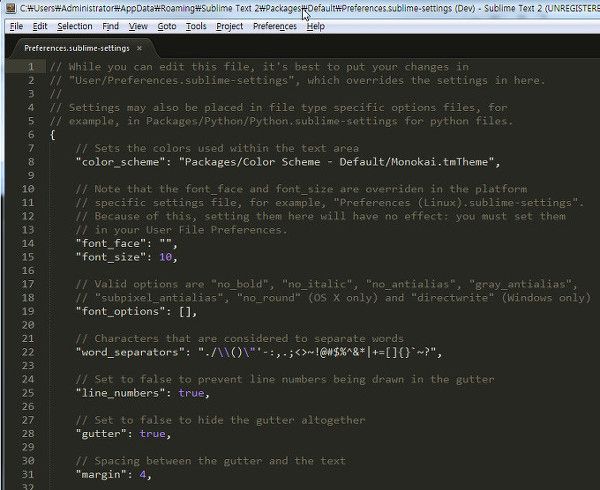The image size is (600, 490).
Task: Click comment "Spacing between the gutter and the text"
Action: coord(210,461)
